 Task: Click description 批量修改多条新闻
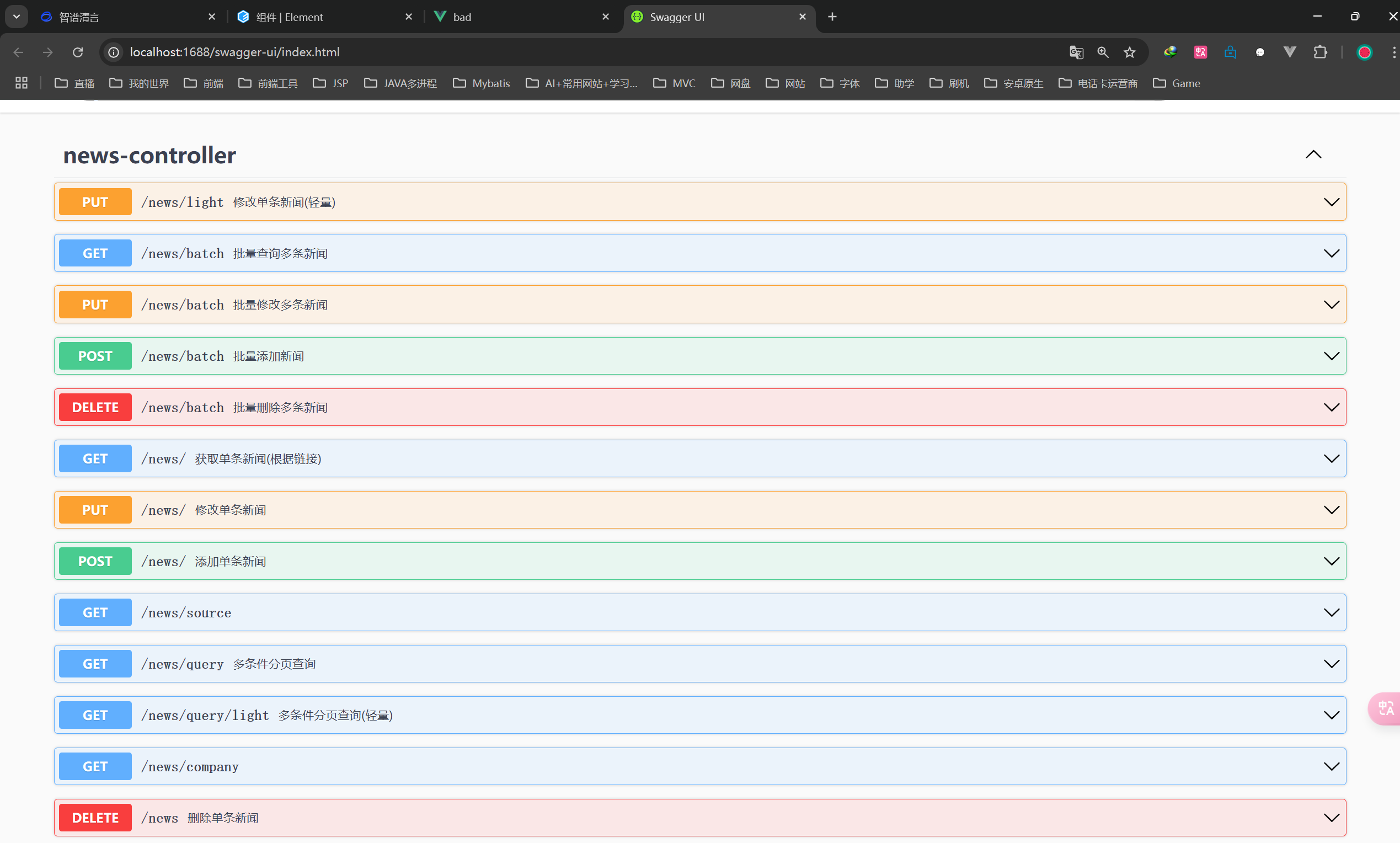click(280, 305)
